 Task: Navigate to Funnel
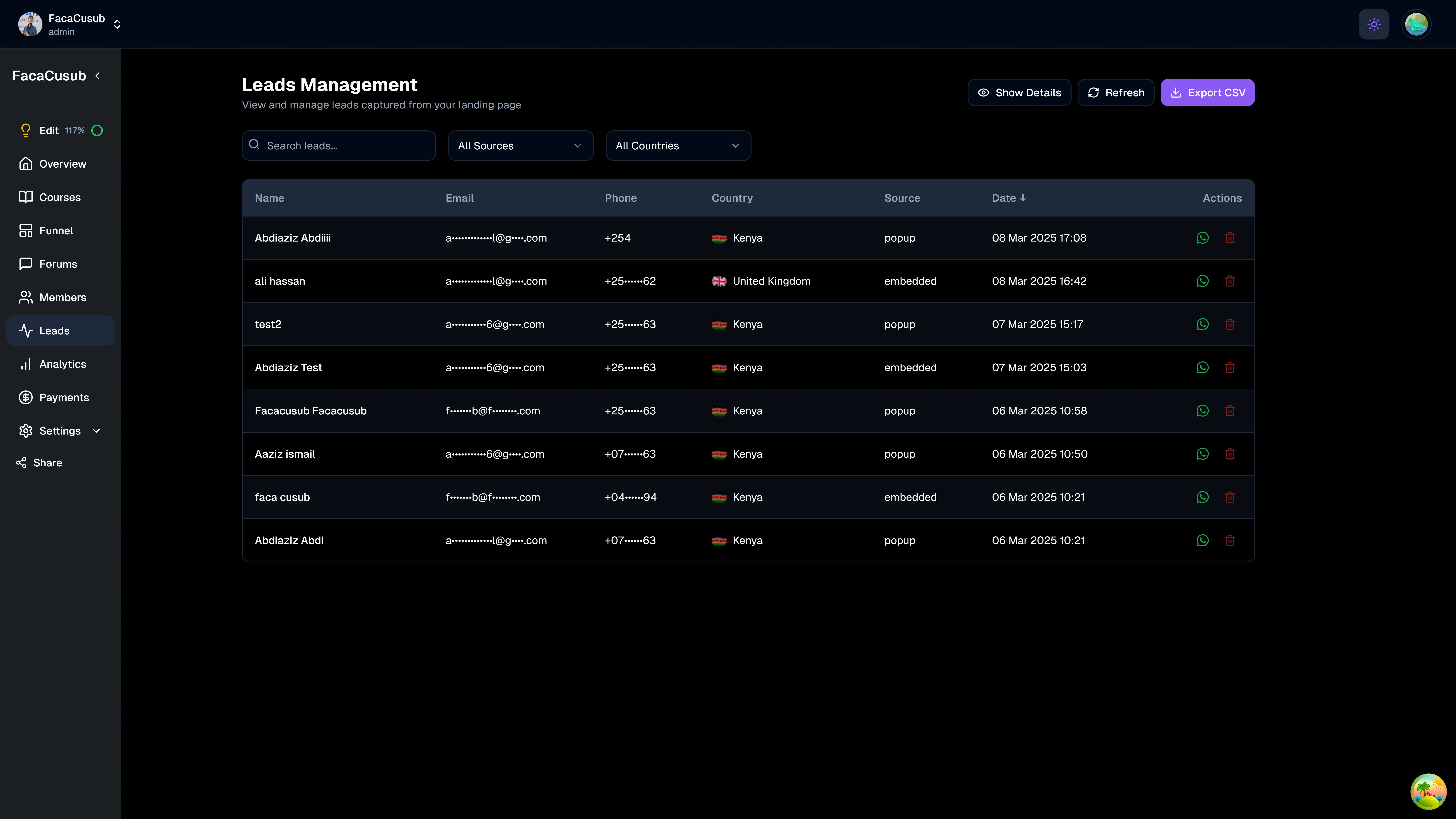point(60,231)
